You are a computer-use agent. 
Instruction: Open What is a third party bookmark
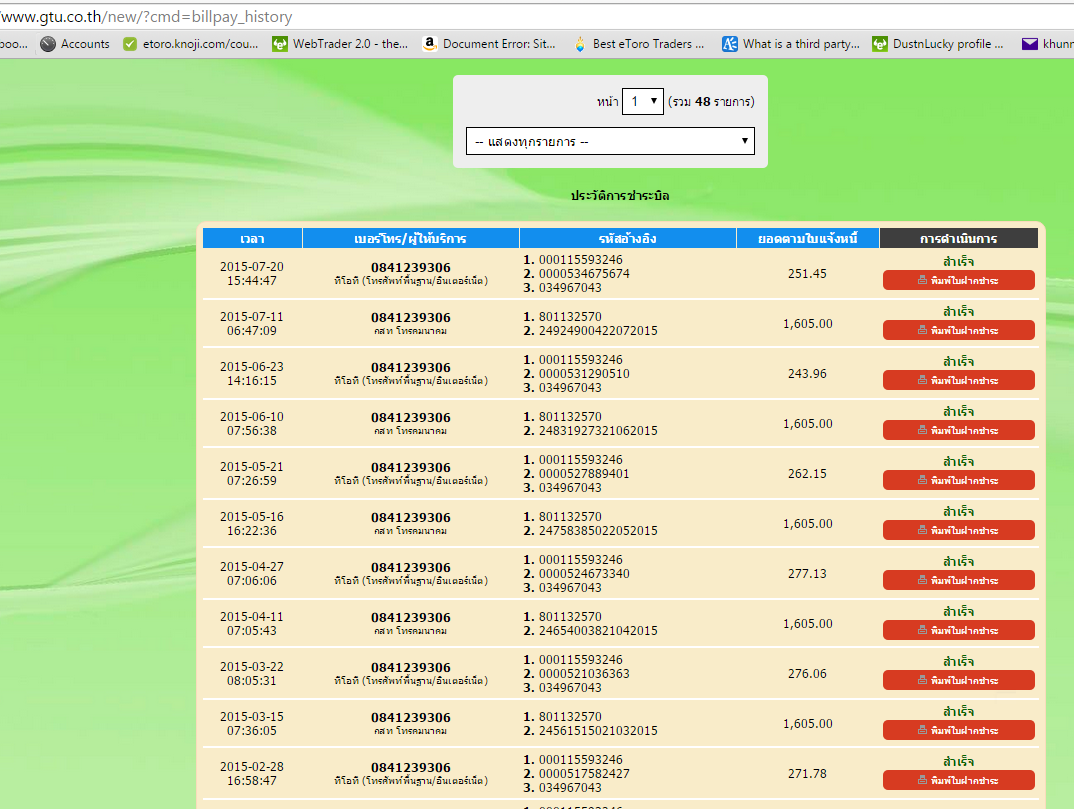791,44
